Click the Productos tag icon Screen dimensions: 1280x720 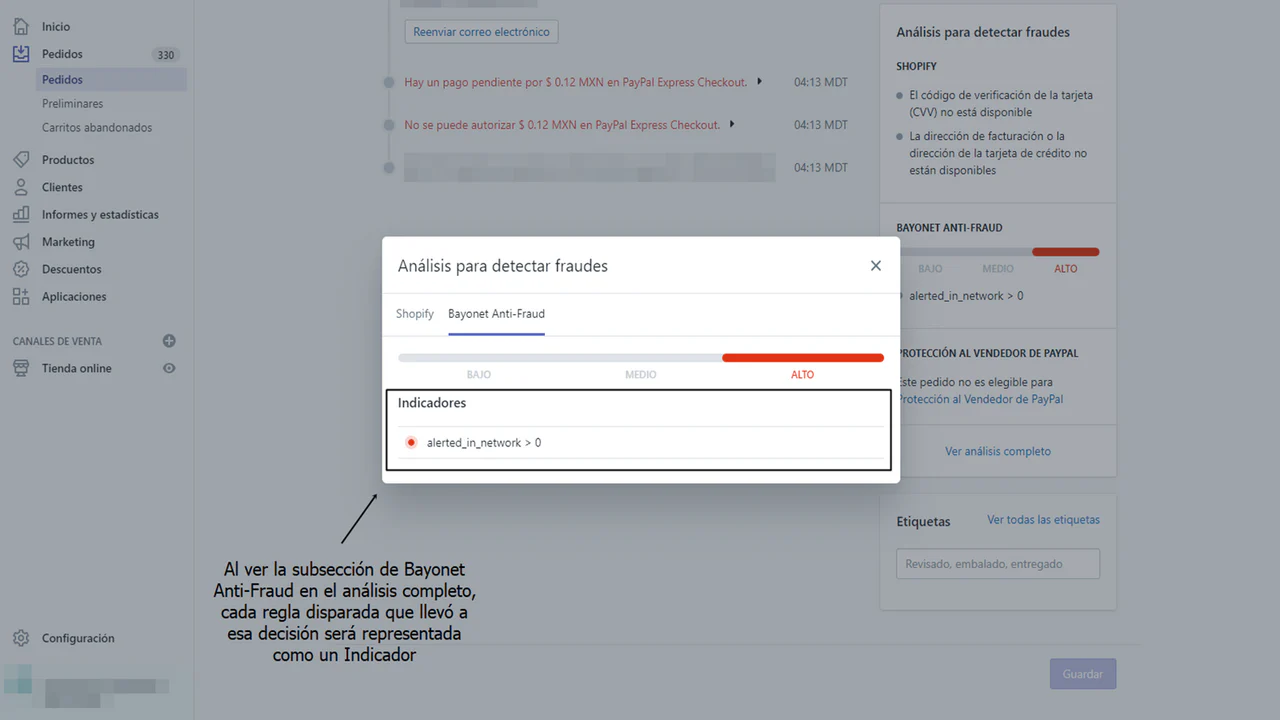coord(21,160)
